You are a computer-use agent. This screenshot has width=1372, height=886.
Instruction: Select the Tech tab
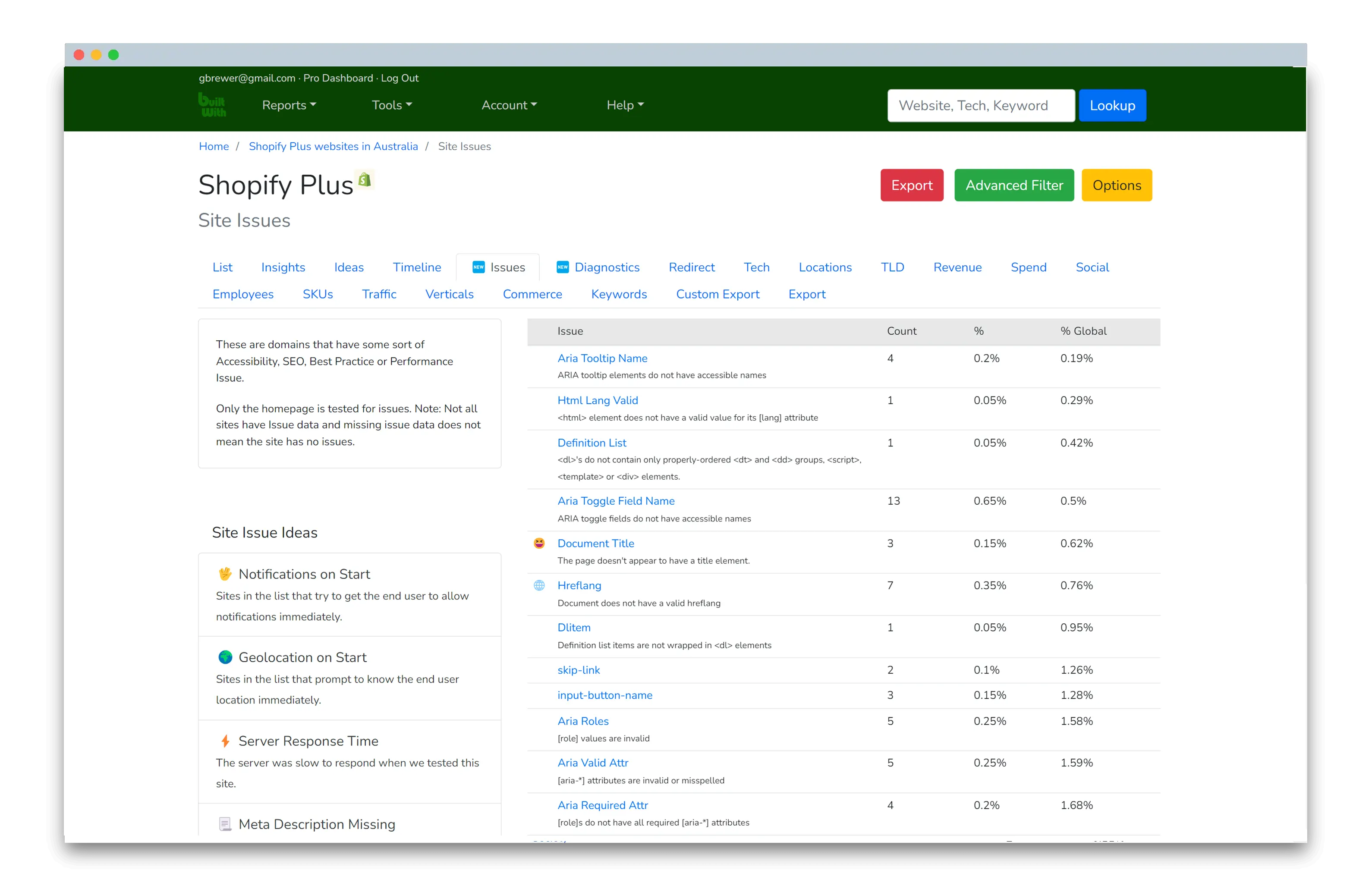click(x=756, y=267)
